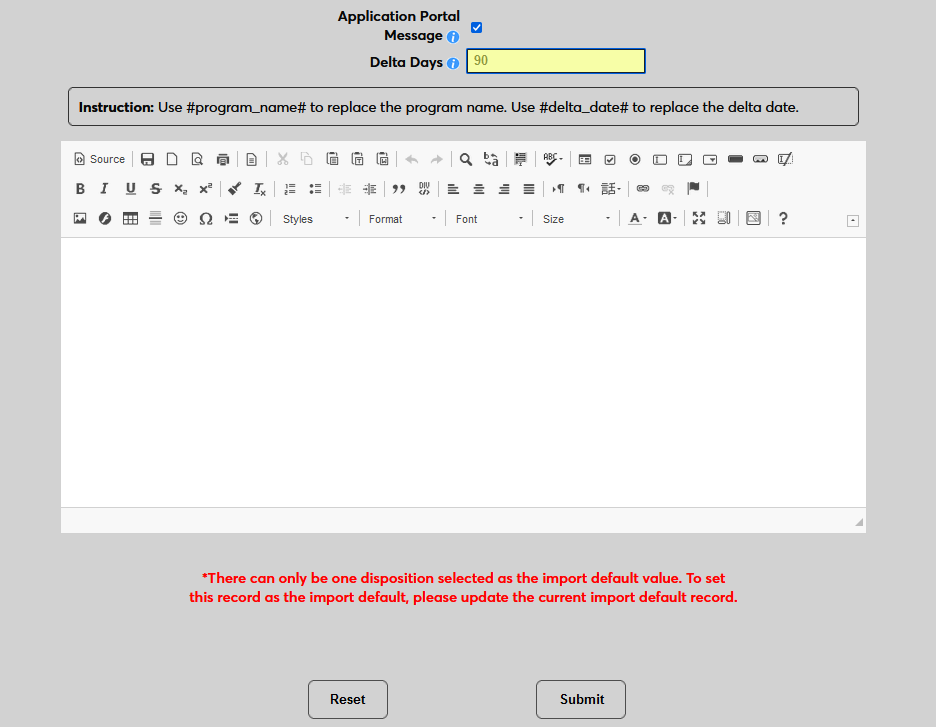Viewport: 936px width, 727px height.
Task: Insert a form button icon
Action: [735, 159]
